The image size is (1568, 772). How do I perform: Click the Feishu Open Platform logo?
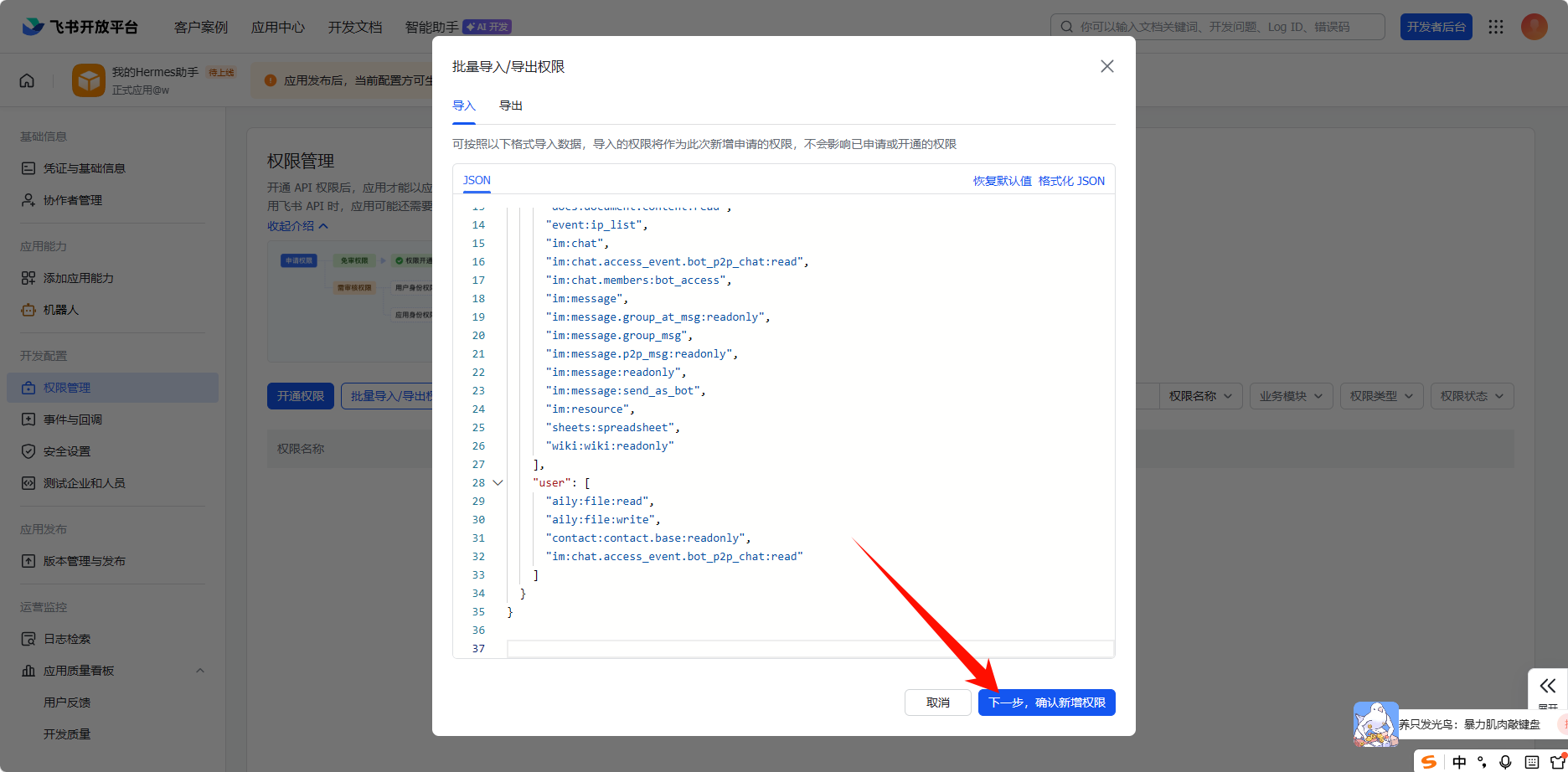pos(80,27)
